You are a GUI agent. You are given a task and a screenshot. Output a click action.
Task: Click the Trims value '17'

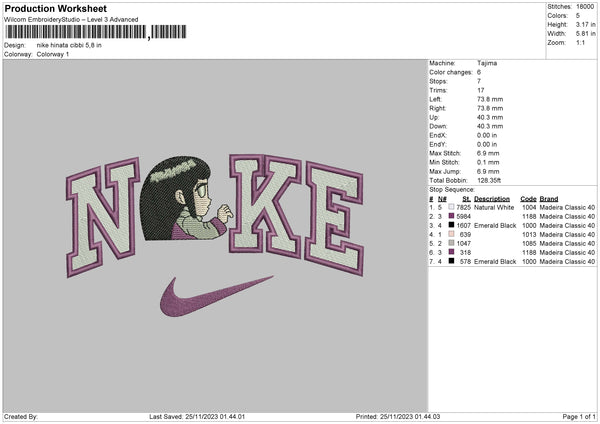pos(481,90)
